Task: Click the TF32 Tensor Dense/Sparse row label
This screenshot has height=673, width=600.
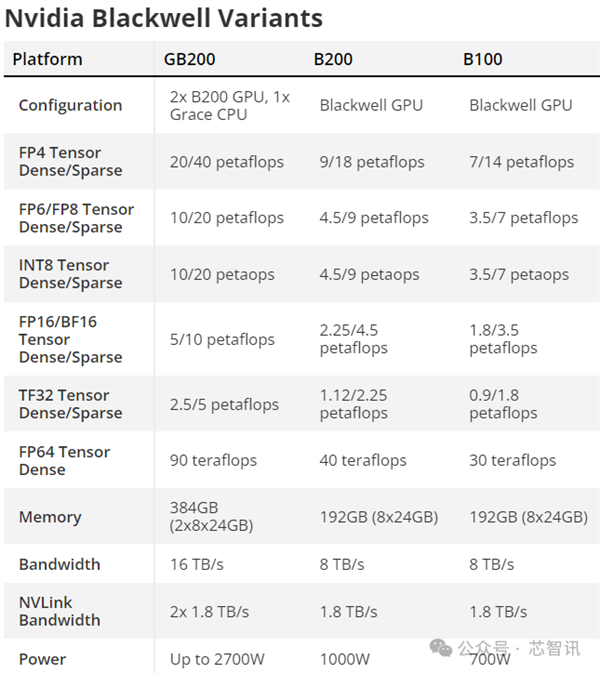Action: (70, 404)
